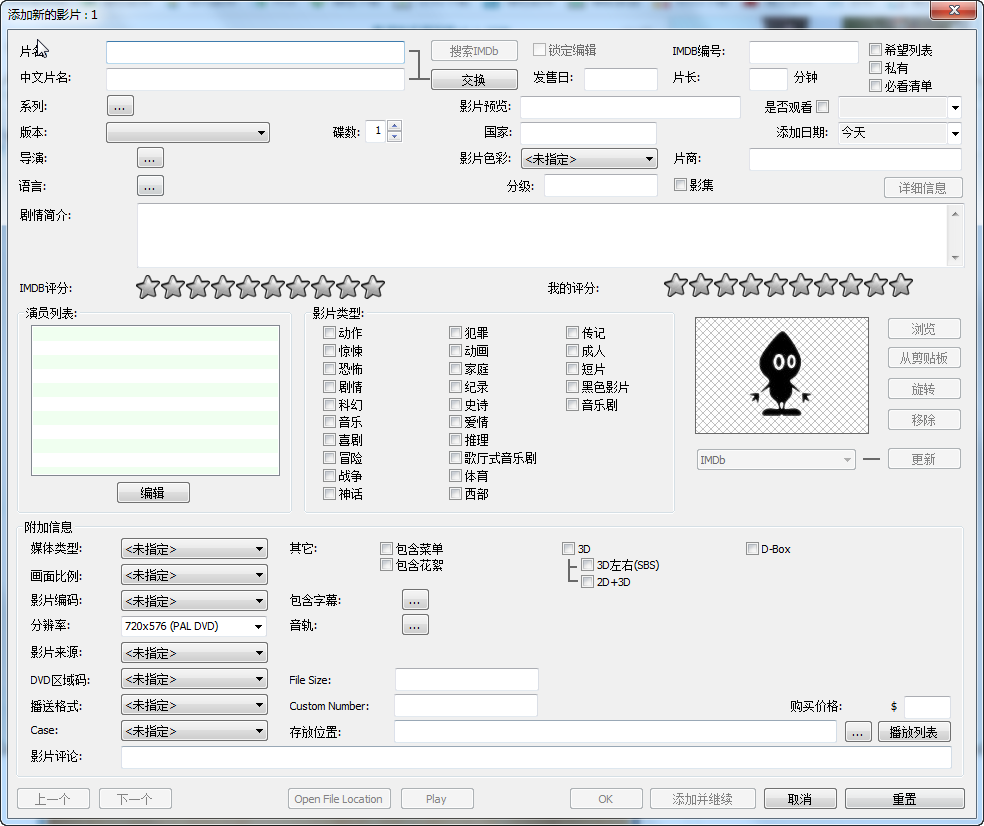Click the 存放位置 ellipsis button
The width and height of the screenshot is (984, 826).
coord(858,732)
